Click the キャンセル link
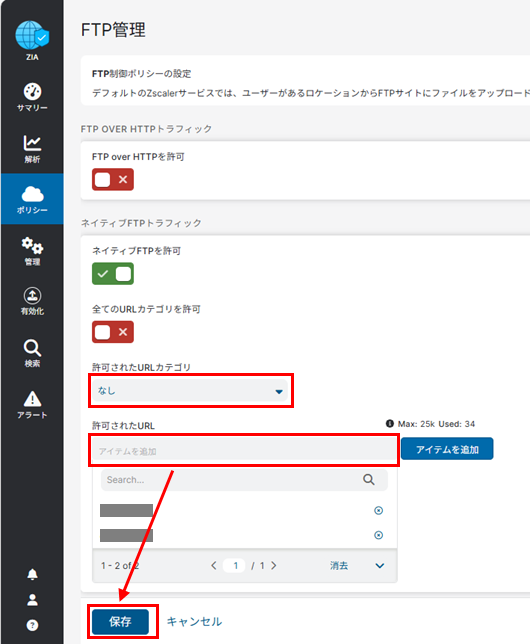 coord(194,621)
